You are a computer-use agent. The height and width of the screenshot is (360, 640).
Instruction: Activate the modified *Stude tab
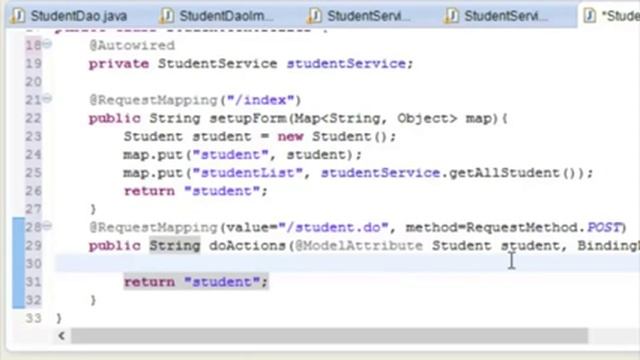[x=610, y=16]
